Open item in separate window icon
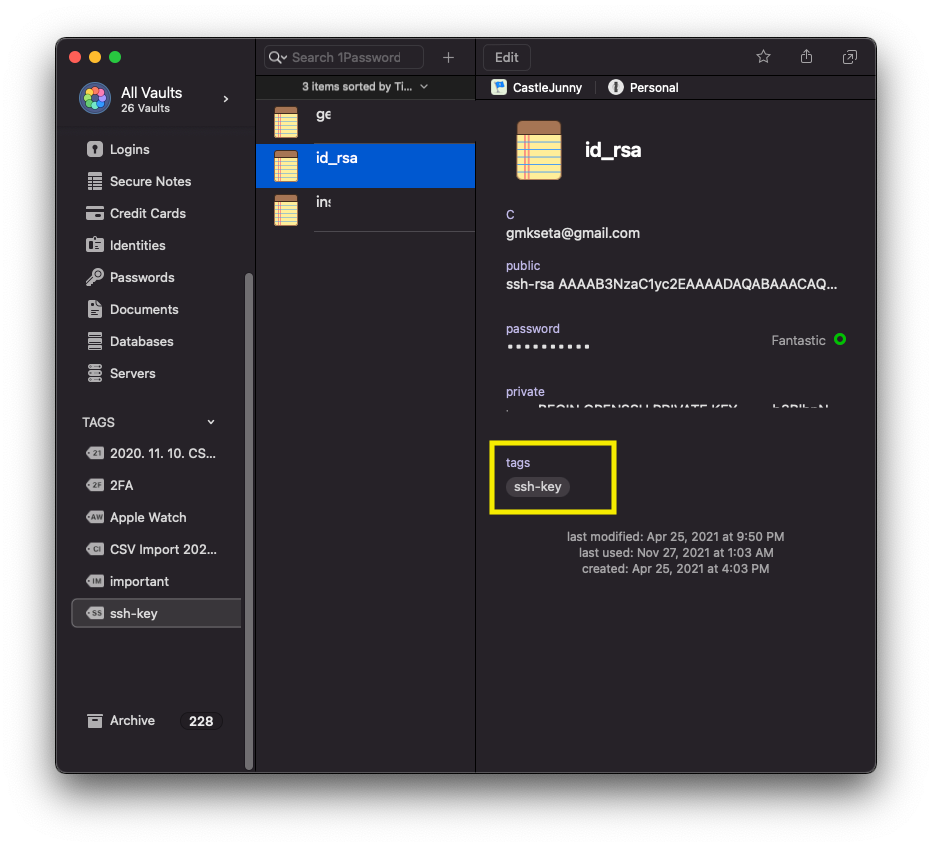This screenshot has width=932, height=847. click(x=849, y=57)
